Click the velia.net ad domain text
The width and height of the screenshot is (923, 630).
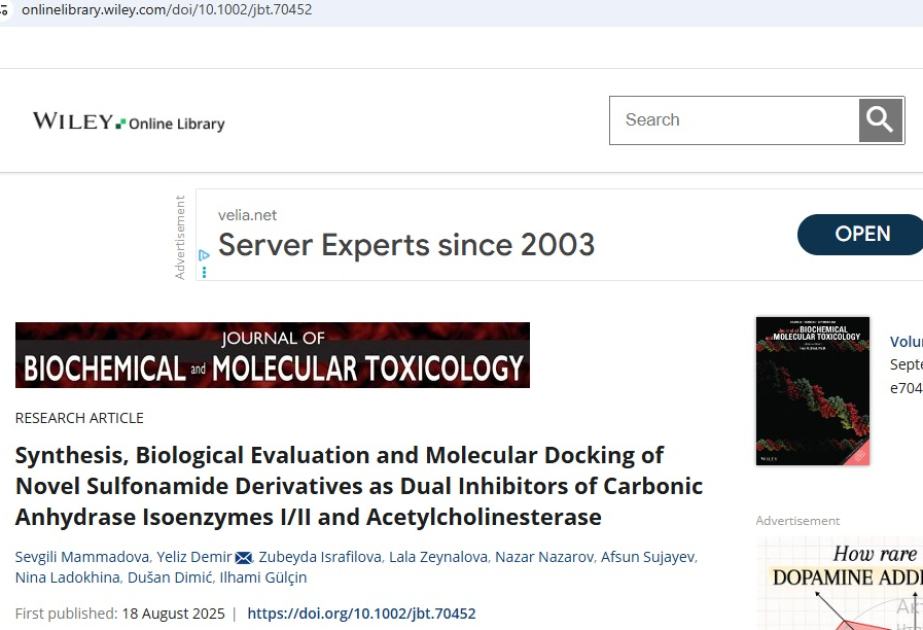[x=247, y=215]
